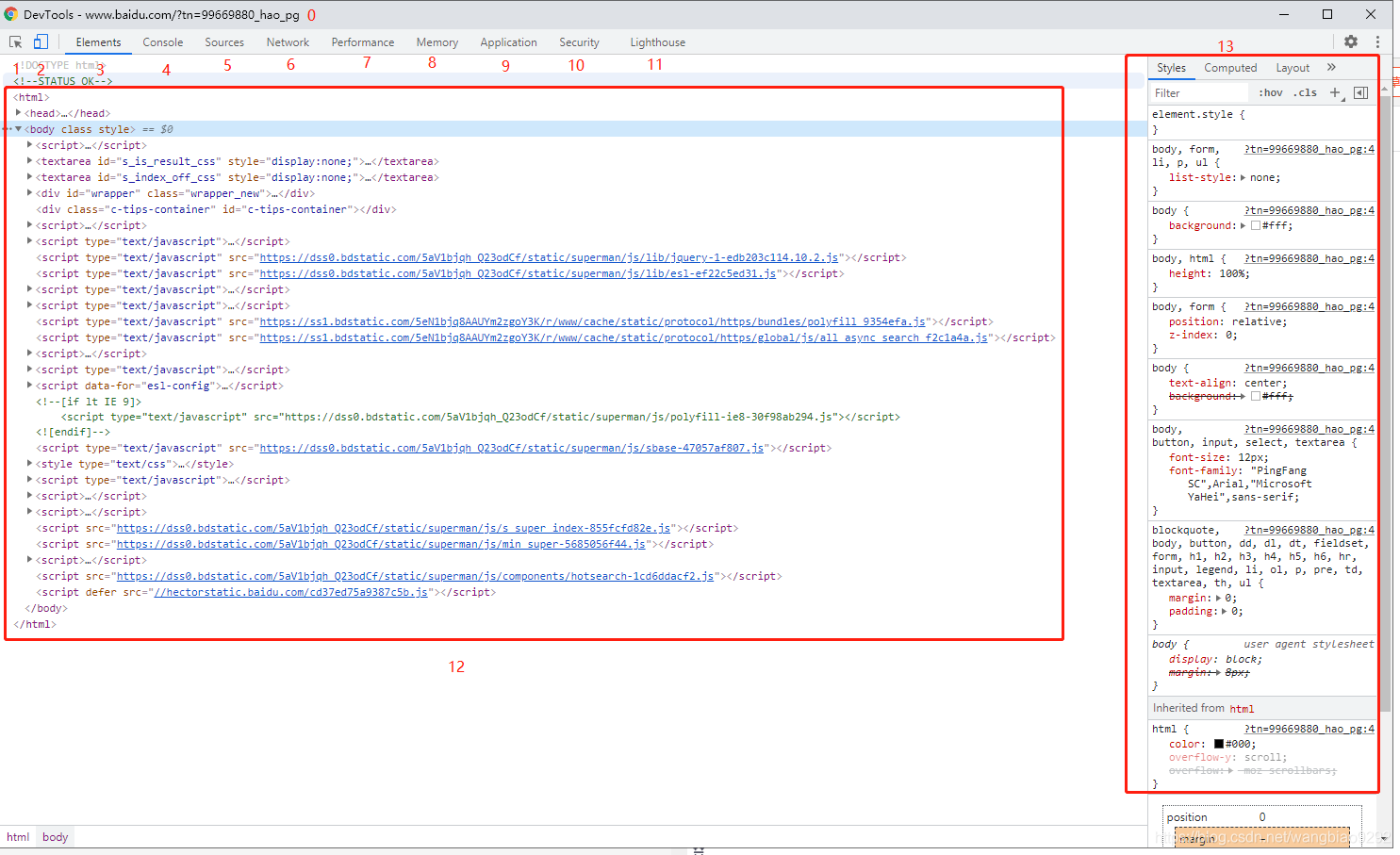Open the jquery-1-edb203c114.10.2.js link
Image resolution: width=1400 pixels, height=855 pixels.
click(x=549, y=257)
